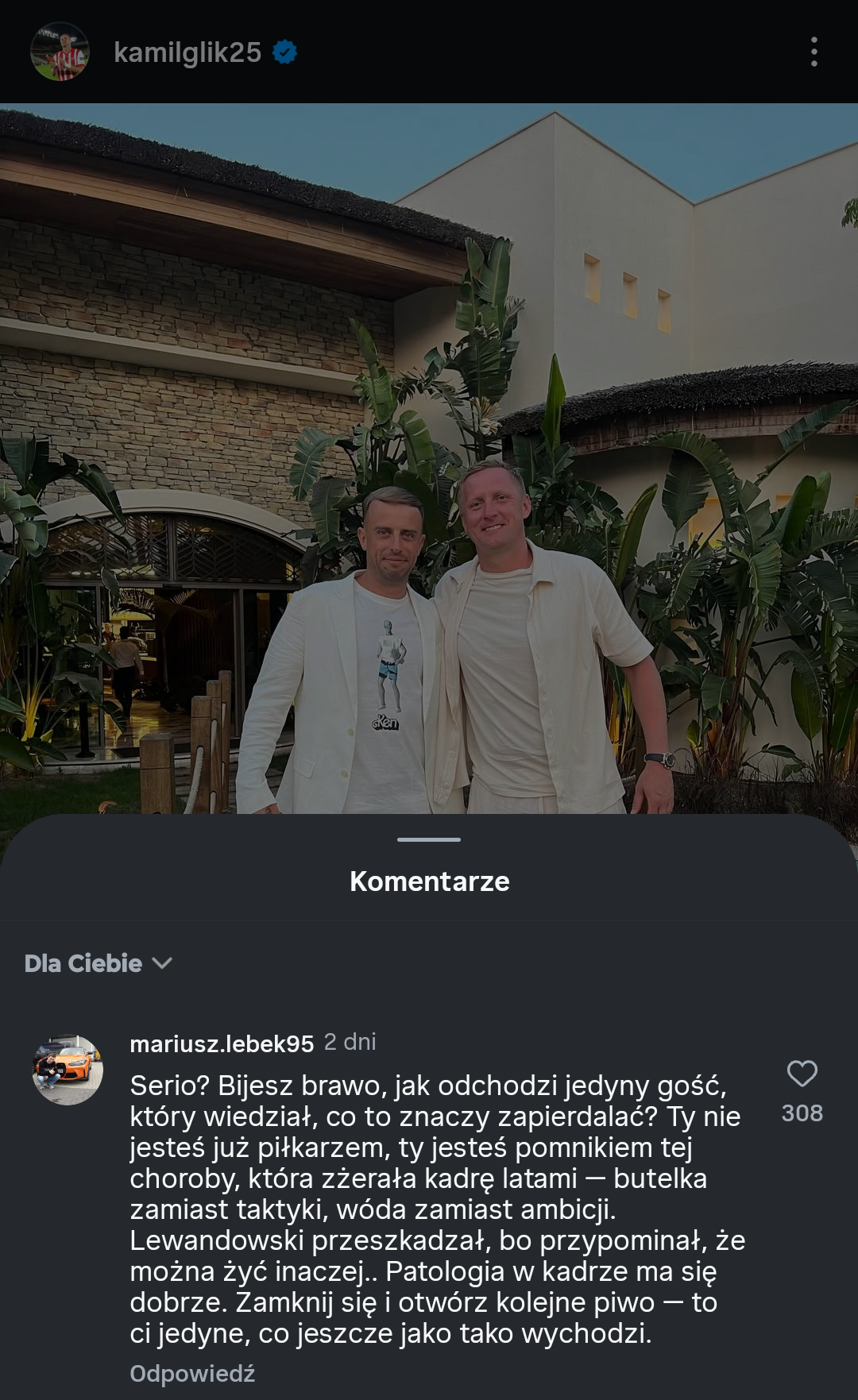Click the chevron beside Dla Ciebie
This screenshot has width=858, height=1400.
tap(162, 963)
